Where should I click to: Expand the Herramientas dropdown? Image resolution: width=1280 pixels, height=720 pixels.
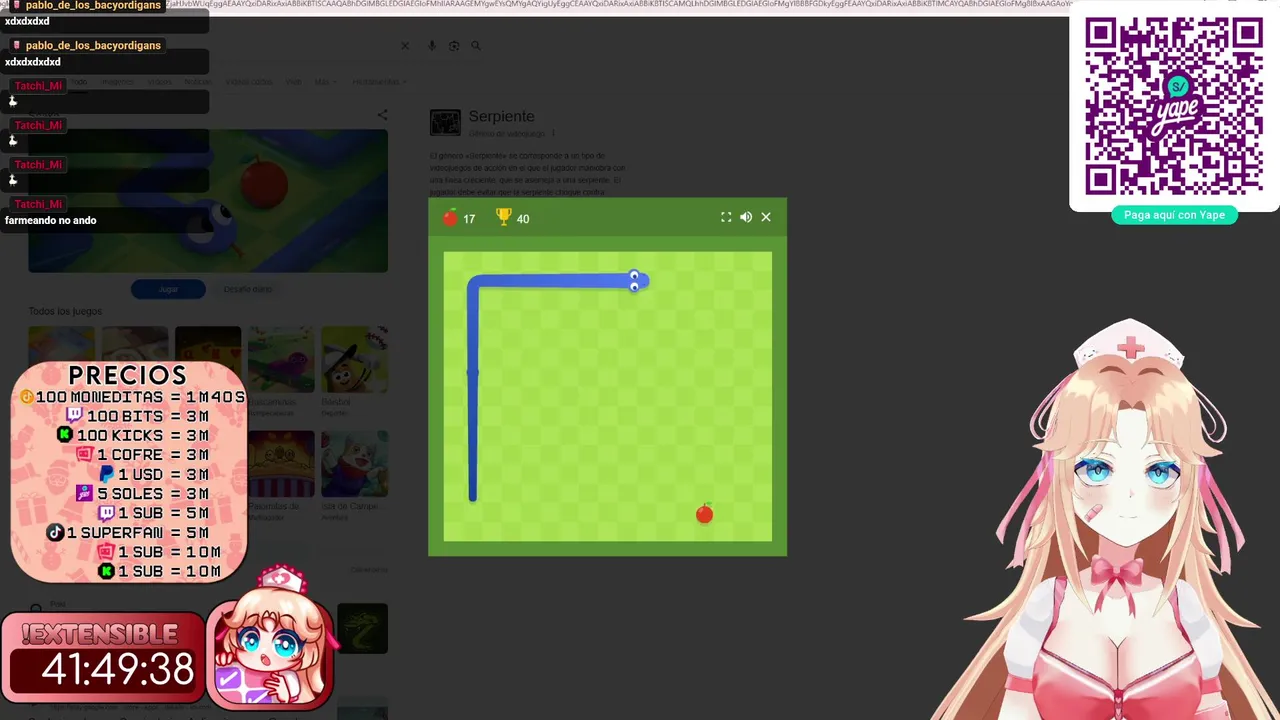379,82
